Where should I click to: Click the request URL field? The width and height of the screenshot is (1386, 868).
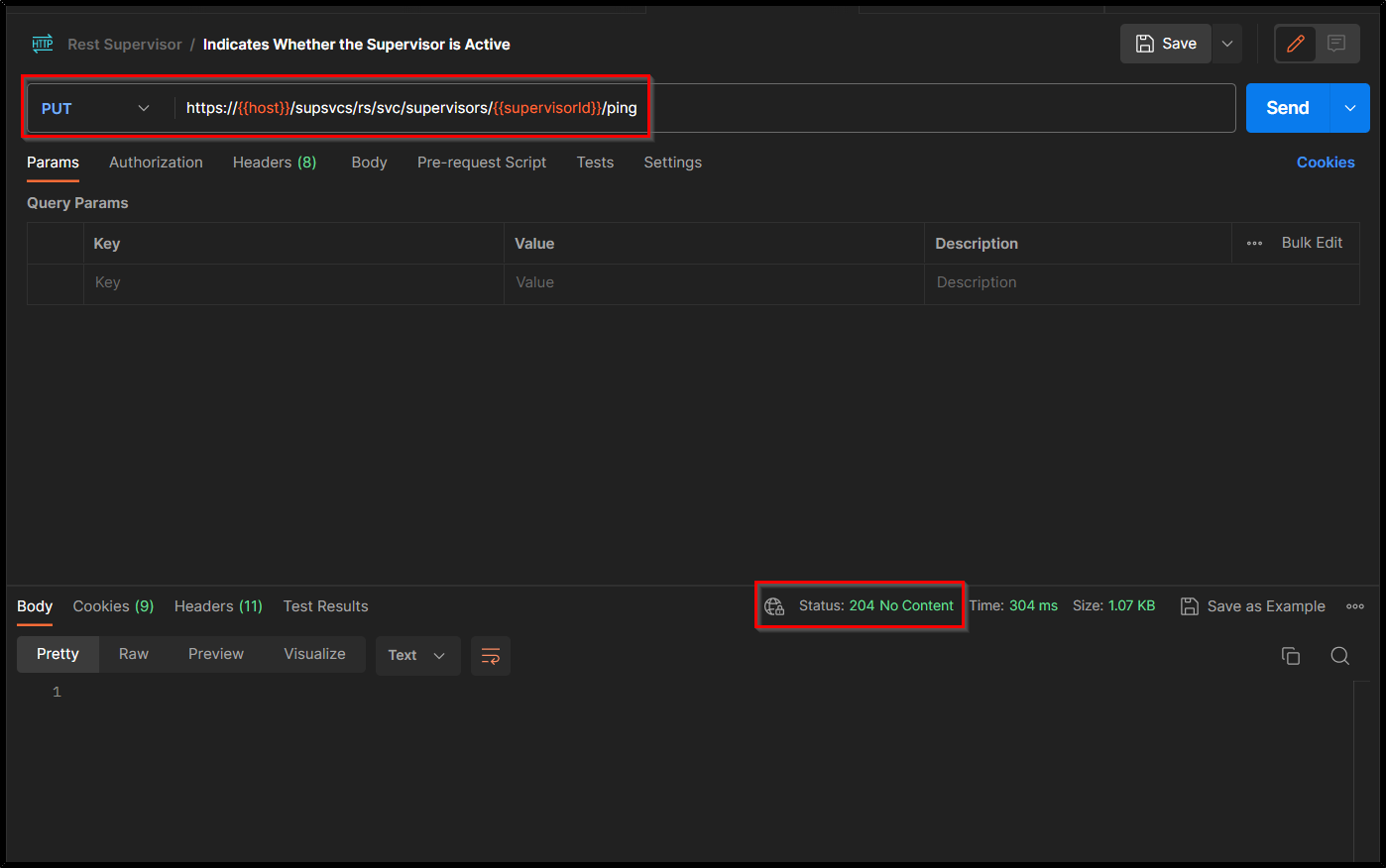click(x=704, y=108)
